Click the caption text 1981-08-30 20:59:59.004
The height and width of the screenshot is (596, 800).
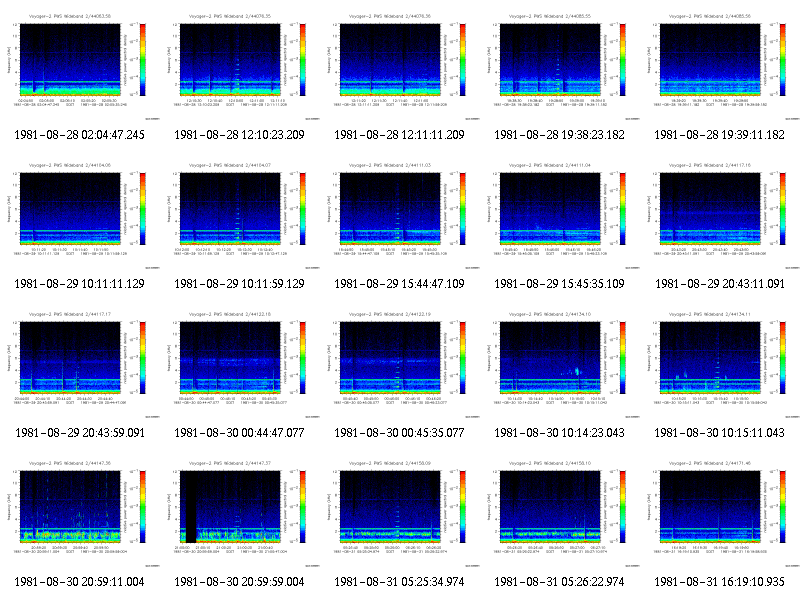click(239, 582)
